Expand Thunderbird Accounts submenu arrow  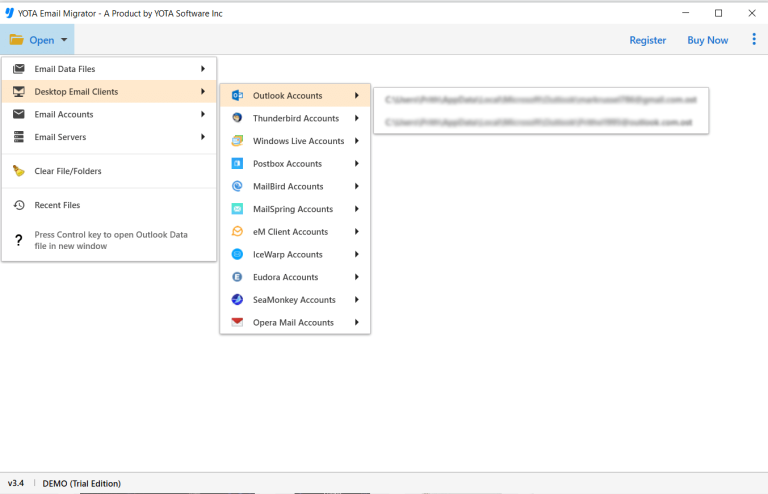click(357, 118)
